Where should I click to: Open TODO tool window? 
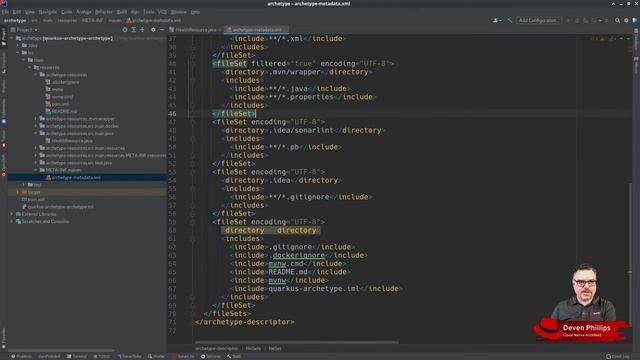tap(102, 356)
